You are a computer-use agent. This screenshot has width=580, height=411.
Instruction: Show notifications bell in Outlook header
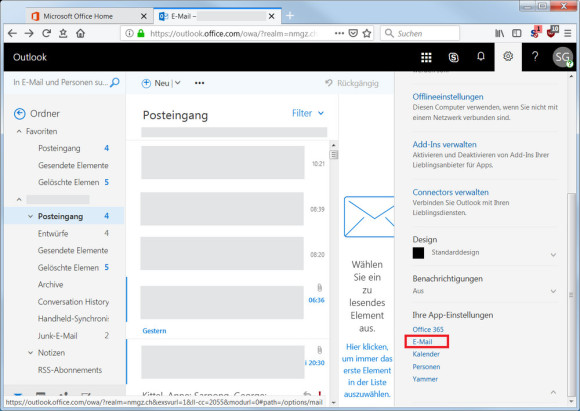(x=480, y=56)
